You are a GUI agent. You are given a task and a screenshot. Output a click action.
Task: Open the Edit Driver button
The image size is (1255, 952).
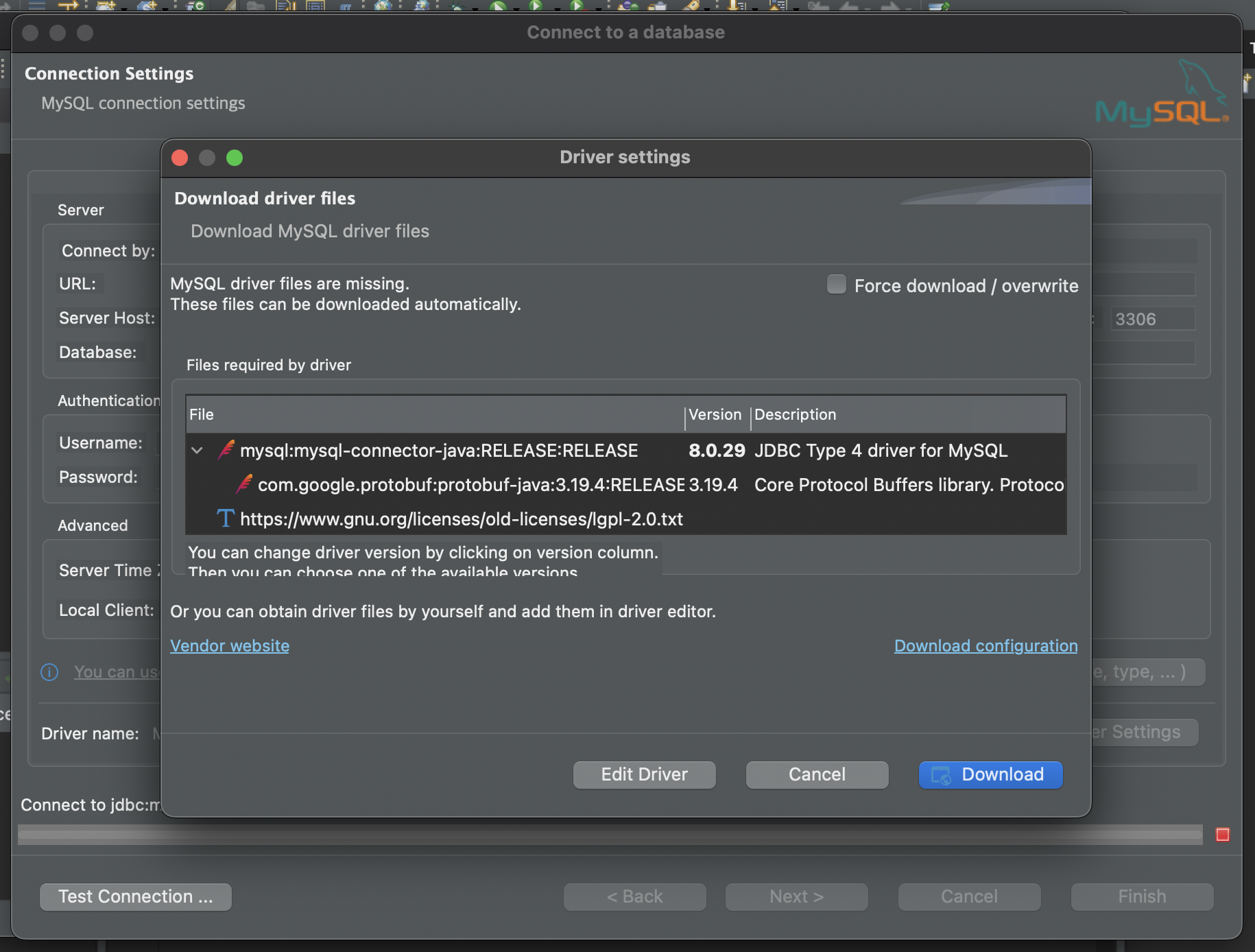(644, 775)
